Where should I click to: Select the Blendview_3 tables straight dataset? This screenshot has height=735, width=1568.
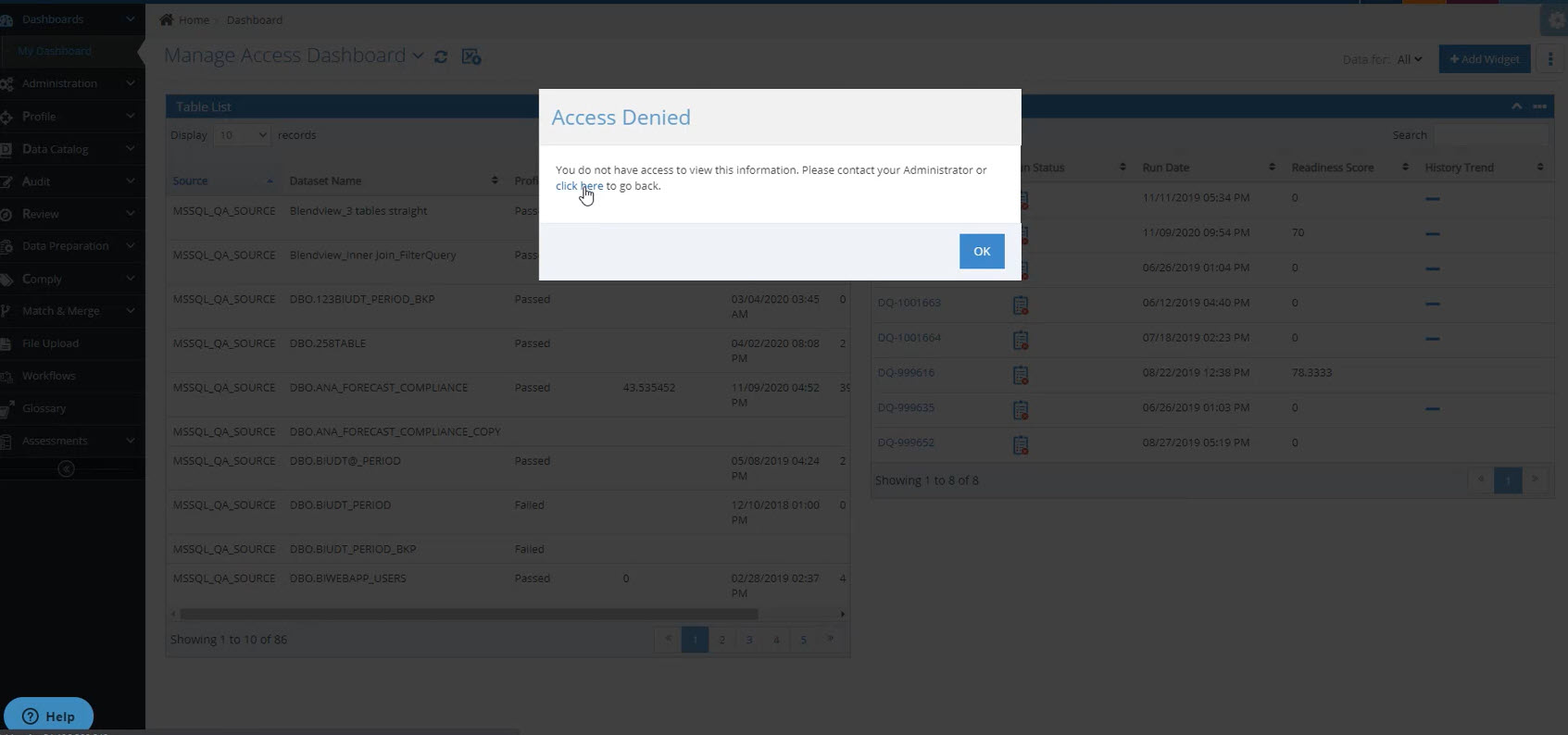[x=358, y=211]
